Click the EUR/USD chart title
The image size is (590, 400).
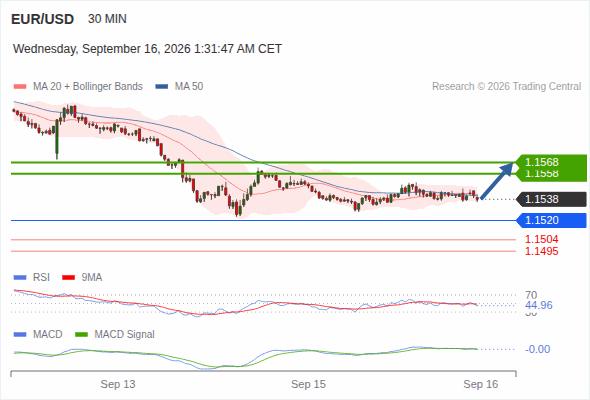point(43,19)
